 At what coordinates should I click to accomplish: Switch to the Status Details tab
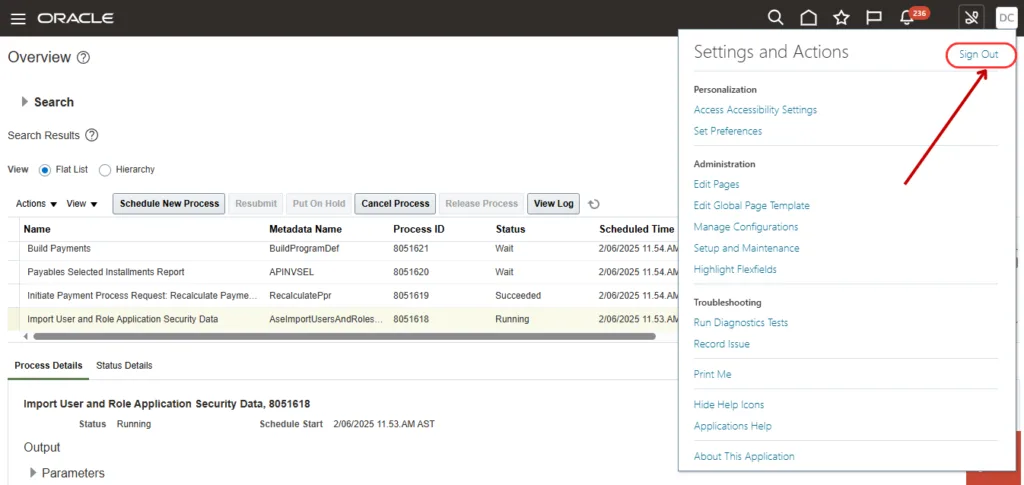[x=124, y=366]
